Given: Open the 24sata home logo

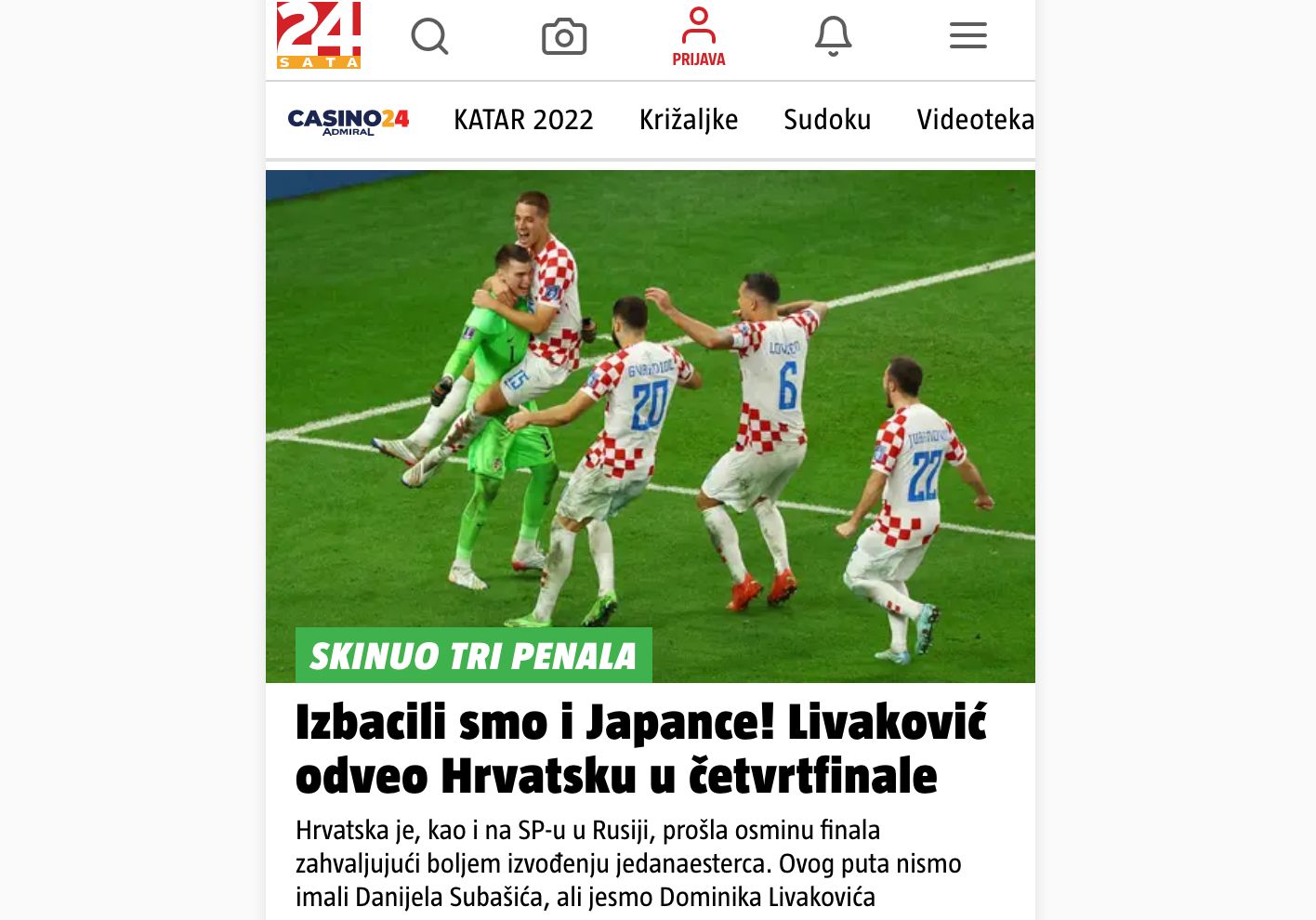Looking at the screenshot, I should (x=319, y=34).
